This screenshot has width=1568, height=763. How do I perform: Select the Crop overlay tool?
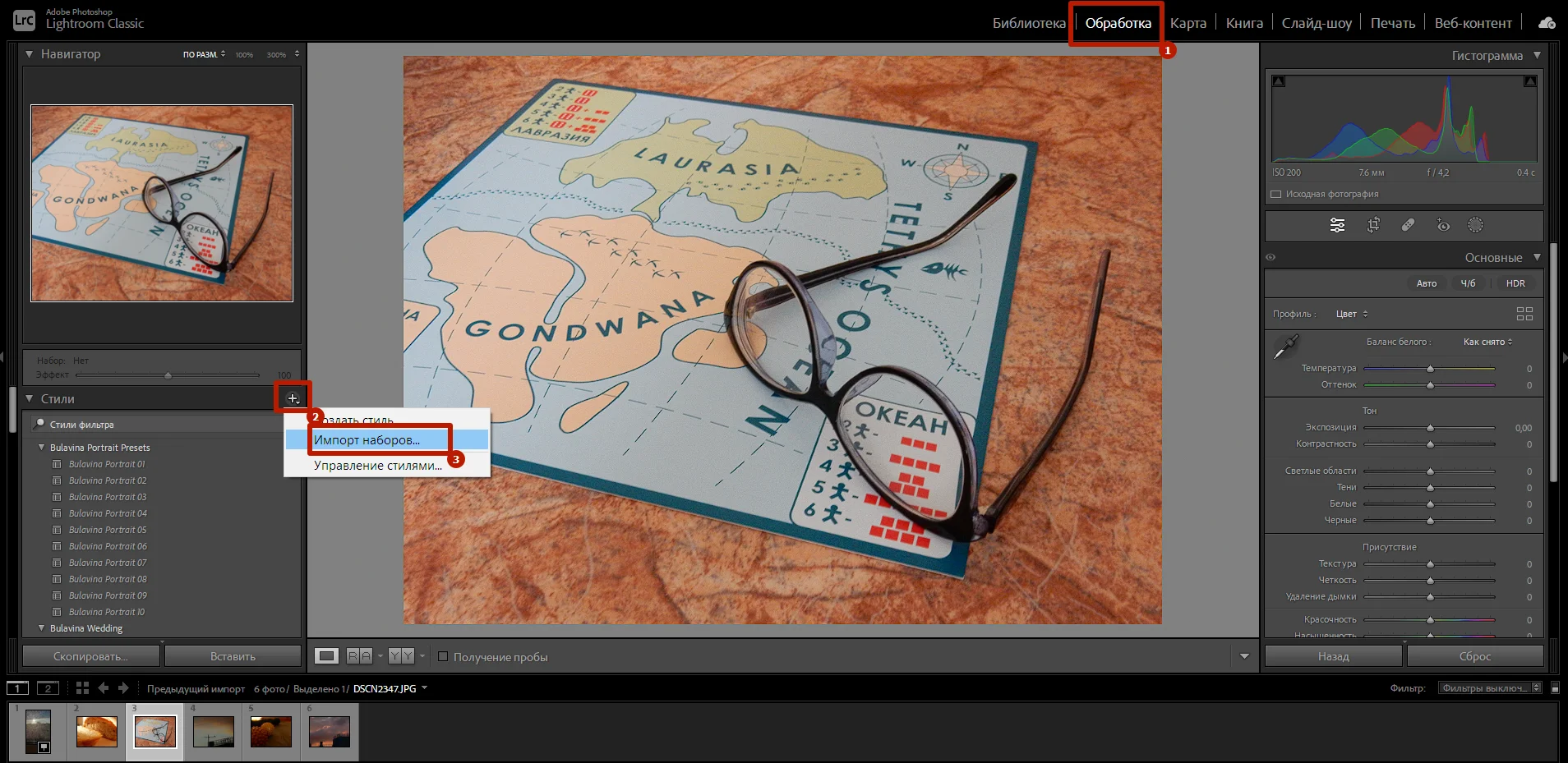tap(1373, 225)
